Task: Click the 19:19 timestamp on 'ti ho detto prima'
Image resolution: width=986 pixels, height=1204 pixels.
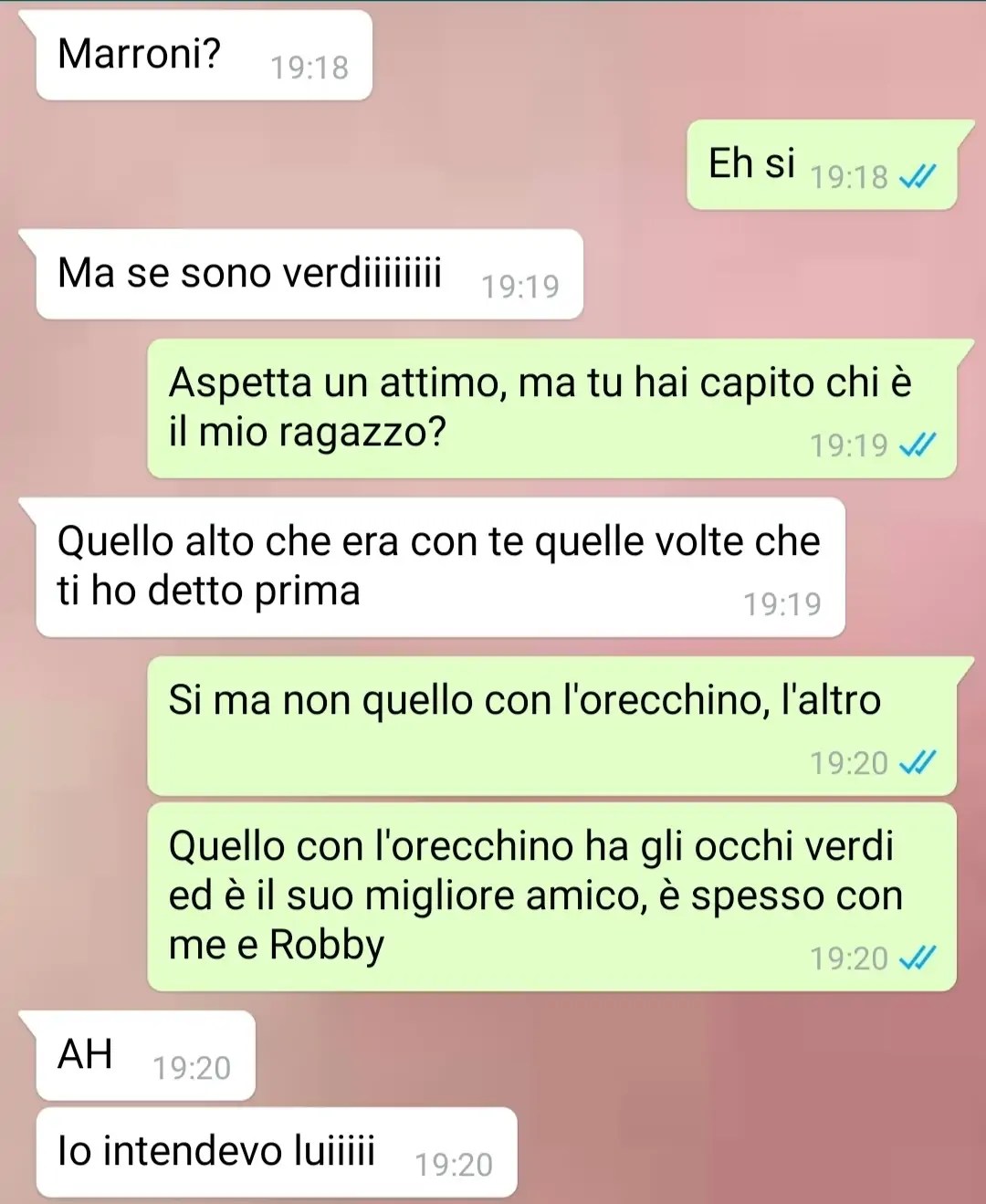Action: pos(782,604)
